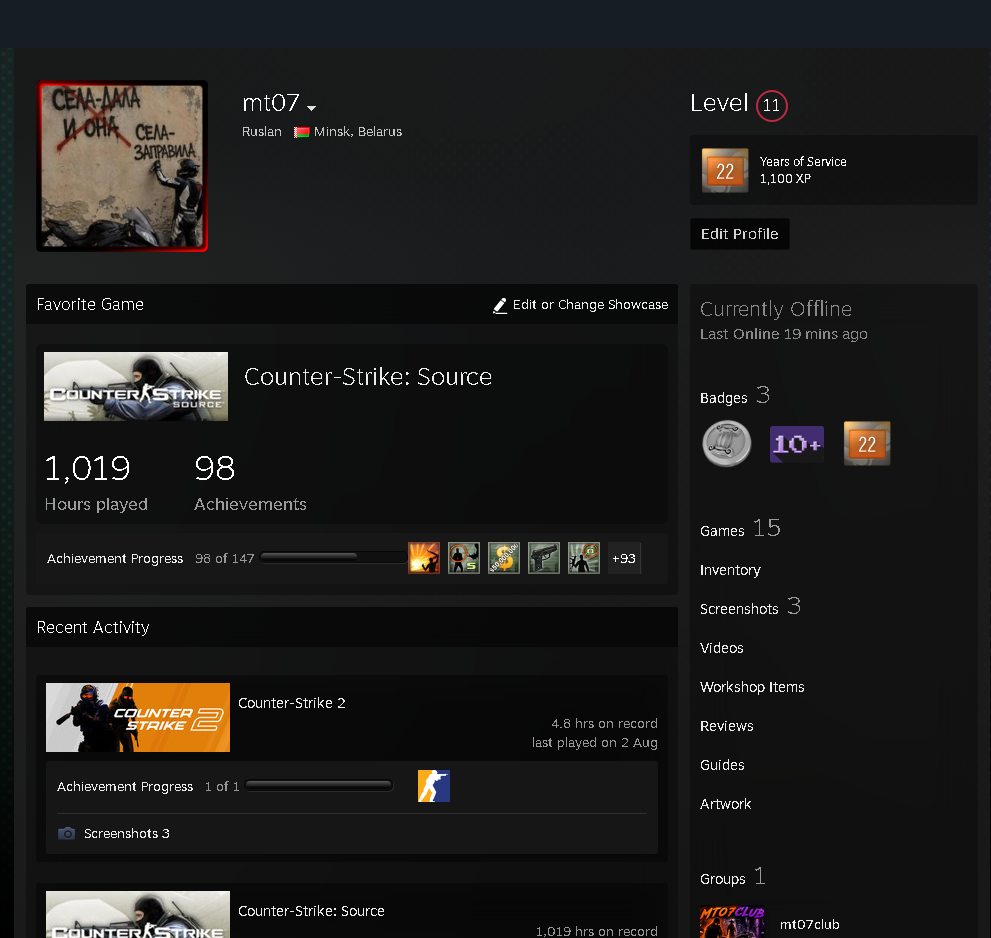The width and height of the screenshot is (991, 938).
Task: Click the Years of Service 1,100 XP text
Action: click(803, 170)
